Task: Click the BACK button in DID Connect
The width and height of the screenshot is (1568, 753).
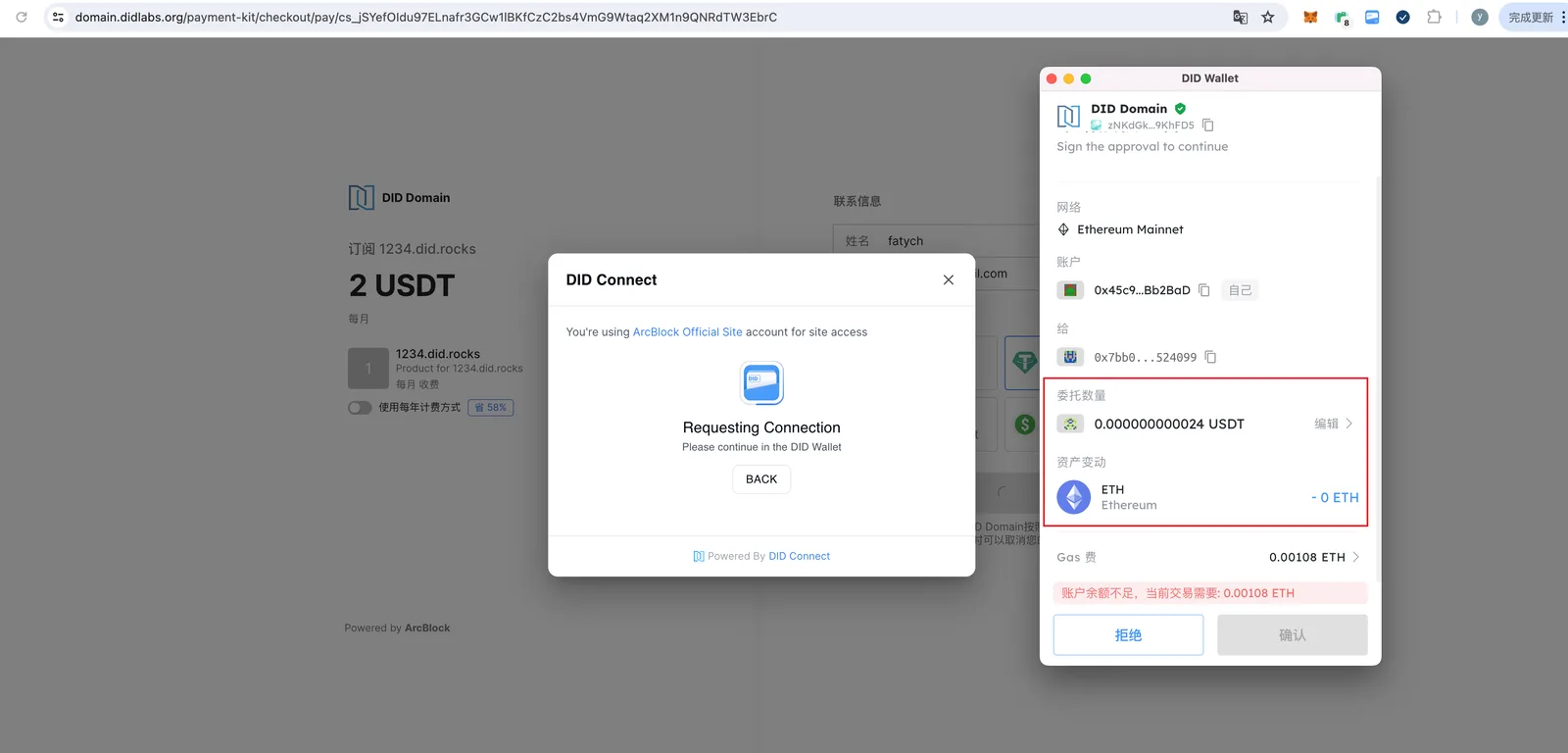Action: click(x=761, y=479)
